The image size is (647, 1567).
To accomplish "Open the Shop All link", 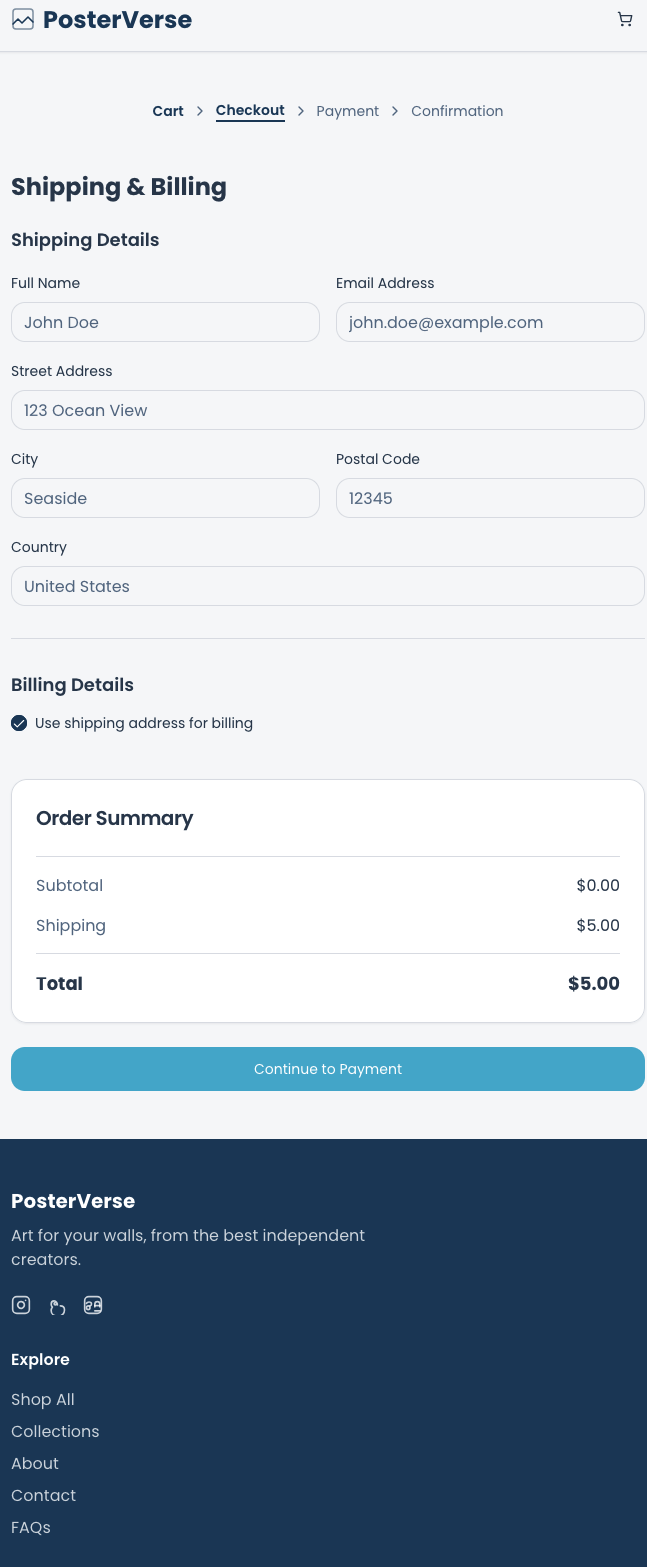I will coord(42,1399).
